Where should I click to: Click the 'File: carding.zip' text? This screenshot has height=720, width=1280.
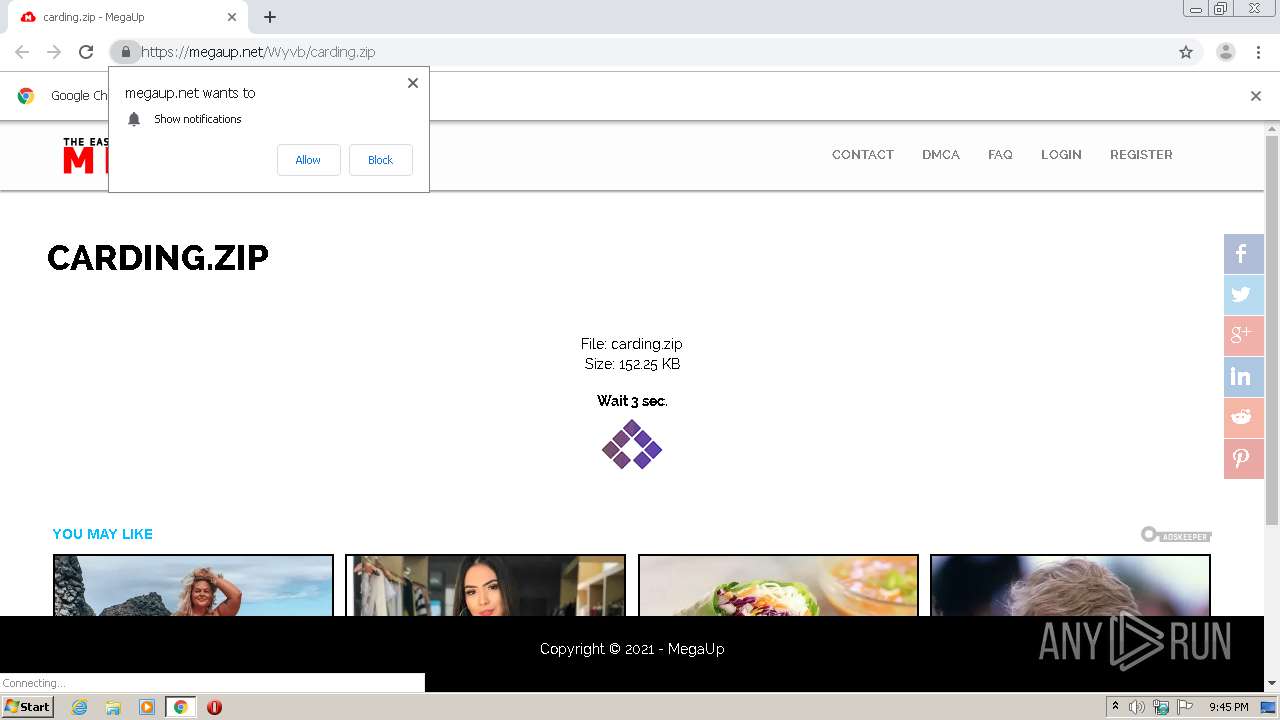[632, 344]
